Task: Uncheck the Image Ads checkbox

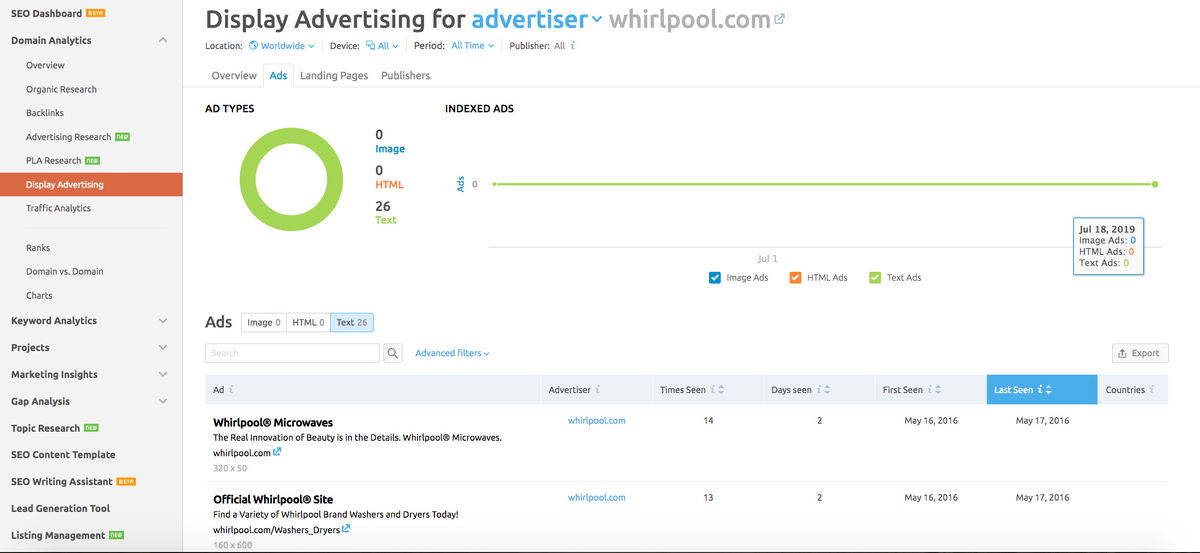Action: (715, 278)
